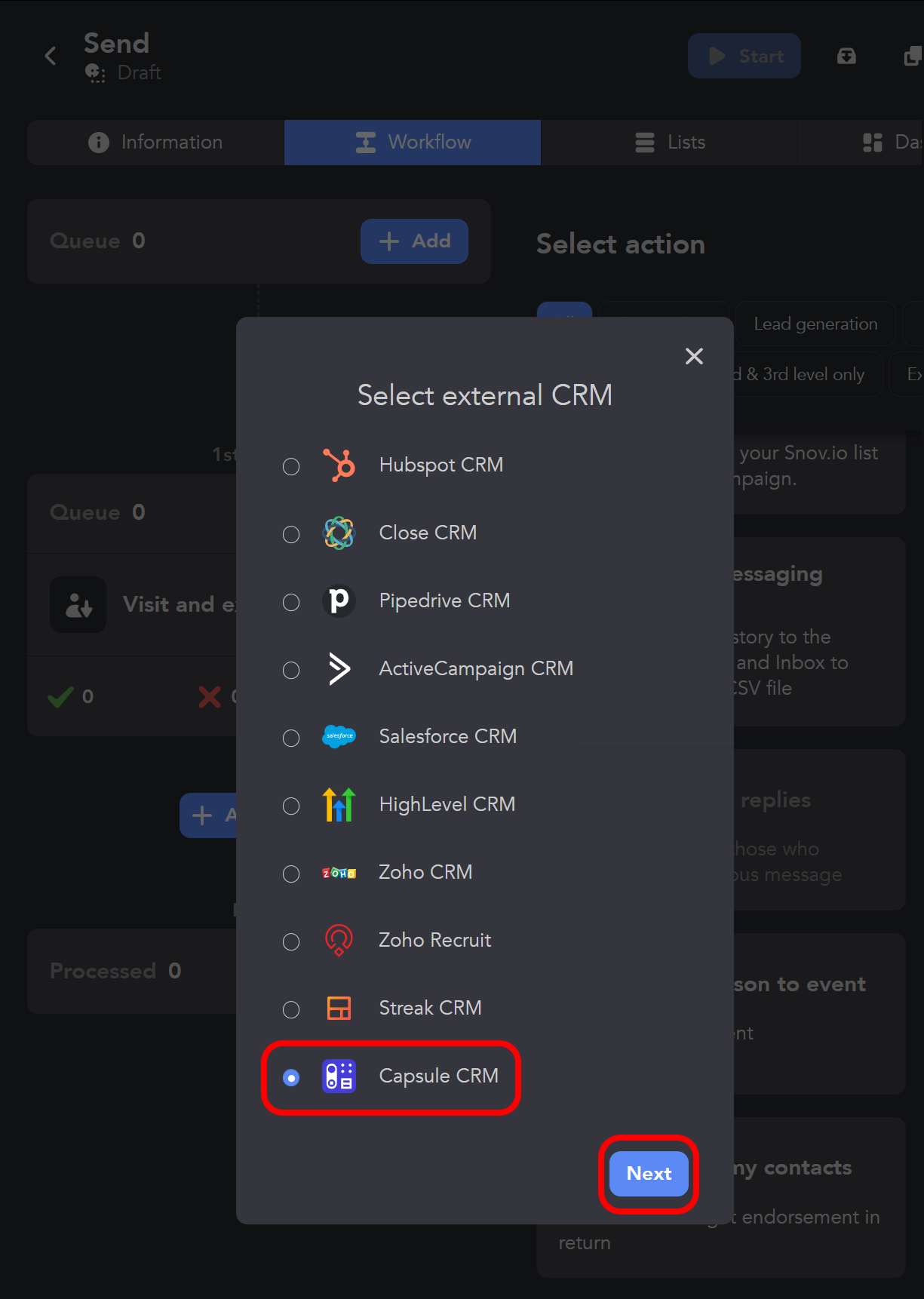The height and width of the screenshot is (1299, 924).
Task: Click the Close CRM logo icon
Action: [x=339, y=533]
